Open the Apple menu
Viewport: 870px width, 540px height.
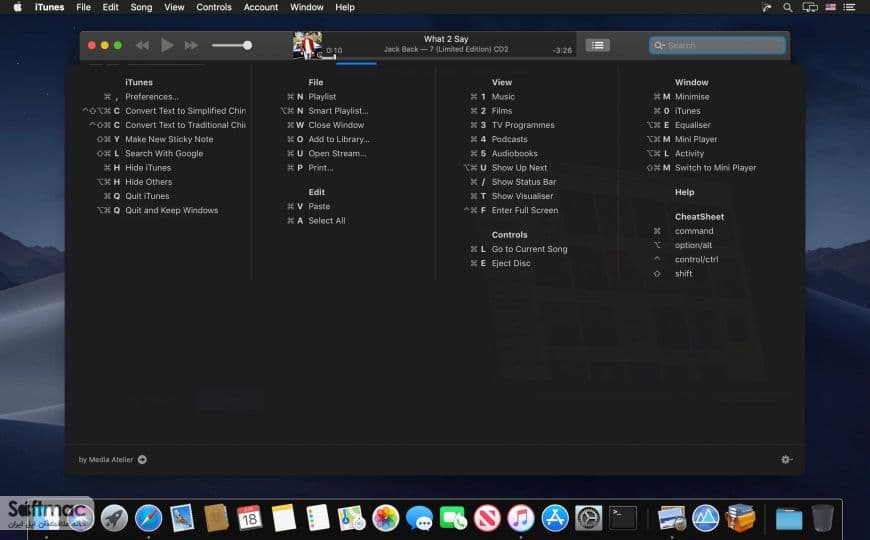click(x=17, y=7)
